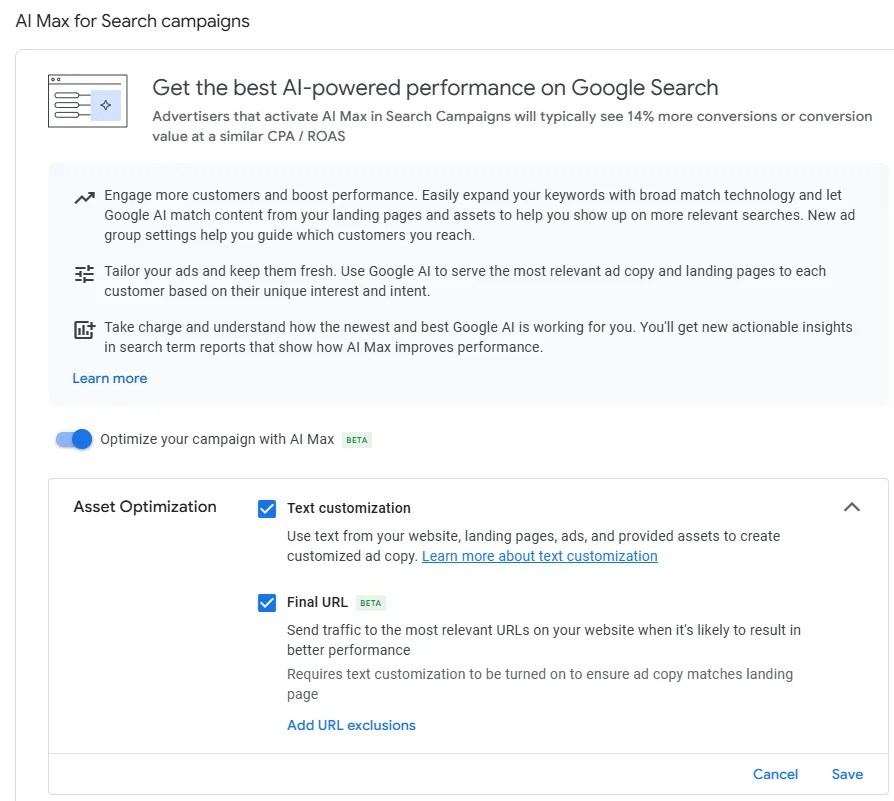Uncheck the Final URL checkbox
The image size is (894, 801).
point(266,602)
